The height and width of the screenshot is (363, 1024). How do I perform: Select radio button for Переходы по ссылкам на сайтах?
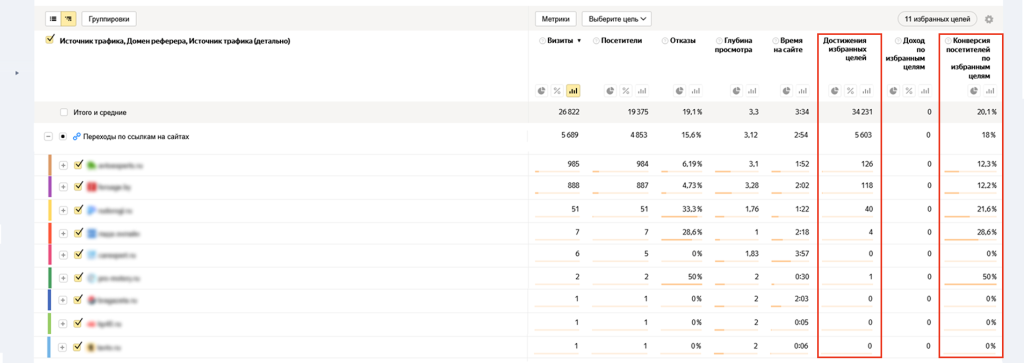(63, 136)
